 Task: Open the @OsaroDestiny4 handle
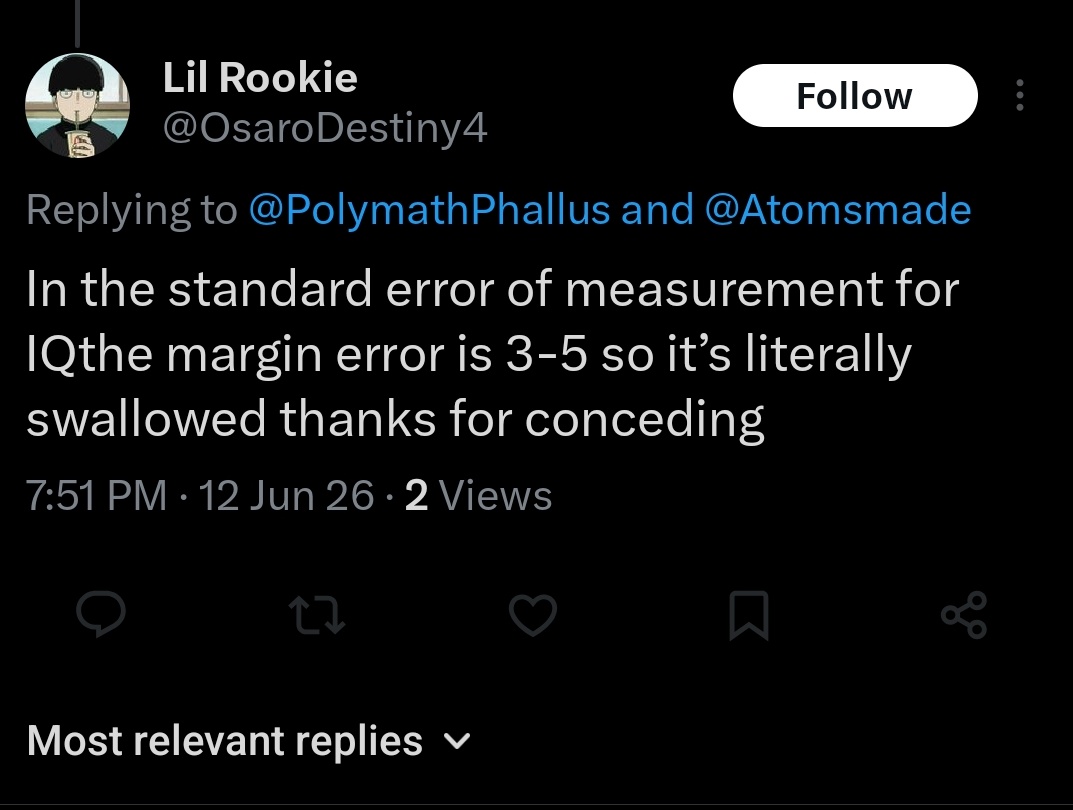pyautogui.click(x=325, y=128)
